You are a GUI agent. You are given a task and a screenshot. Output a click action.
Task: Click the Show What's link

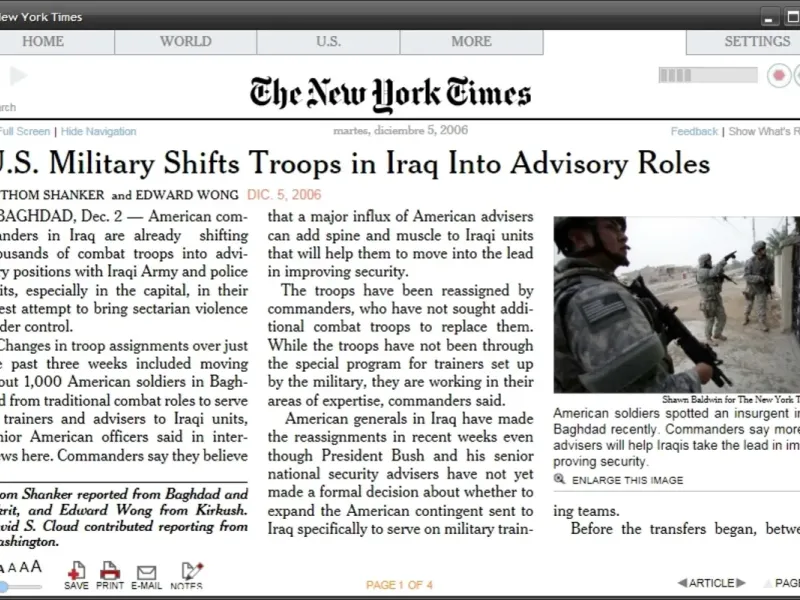pyautogui.click(x=764, y=132)
